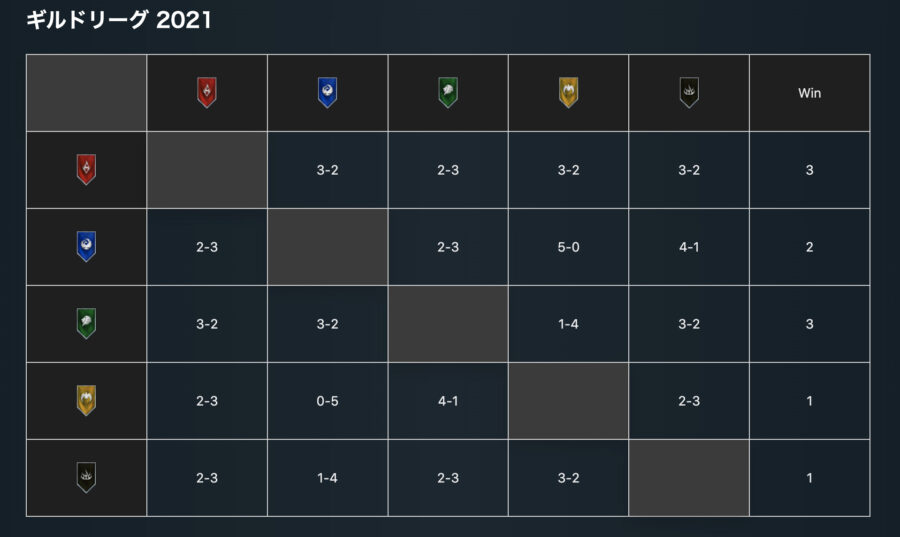
Task: Click the blue guild banner in header row
Action: point(327,92)
